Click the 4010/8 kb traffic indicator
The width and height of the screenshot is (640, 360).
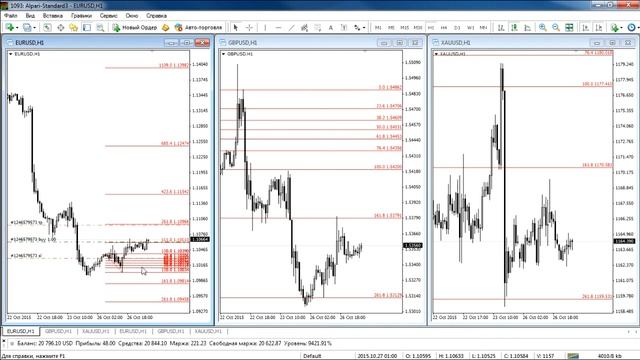pos(609,356)
